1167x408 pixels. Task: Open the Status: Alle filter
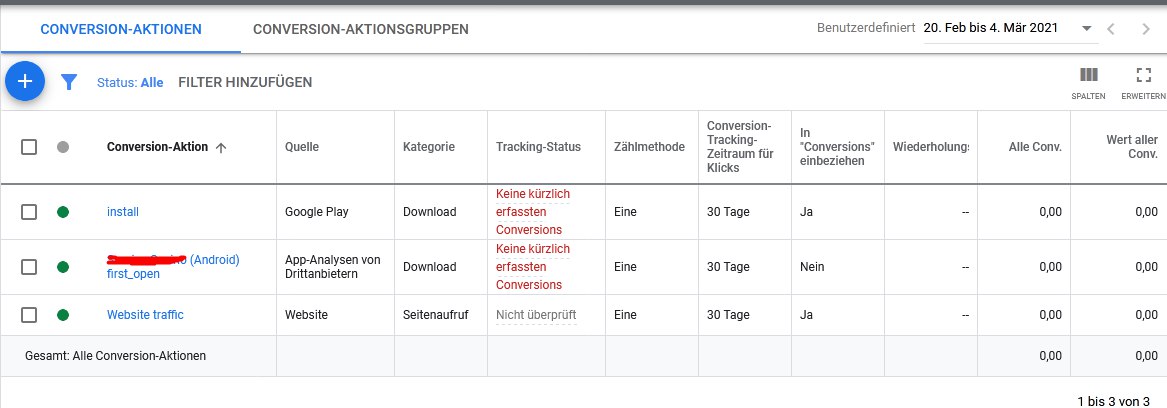coord(130,83)
